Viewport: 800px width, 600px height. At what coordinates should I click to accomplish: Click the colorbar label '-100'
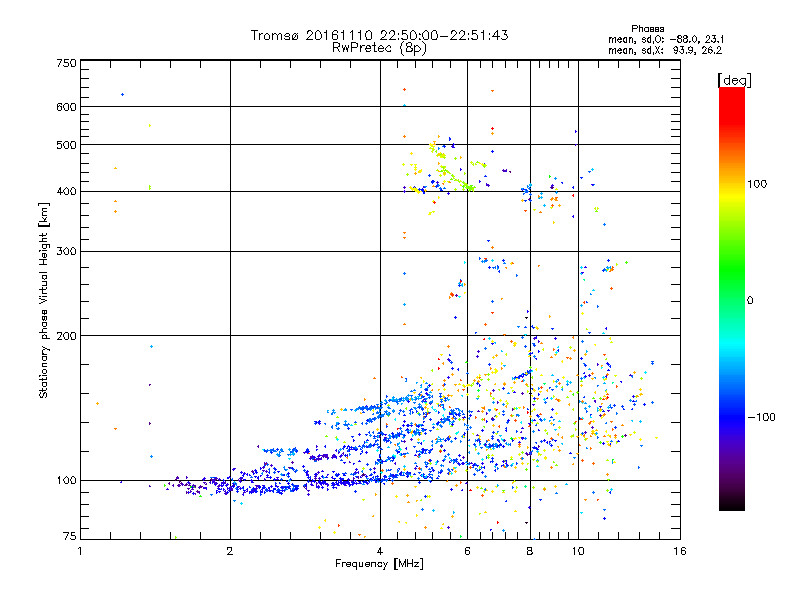[761, 417]
